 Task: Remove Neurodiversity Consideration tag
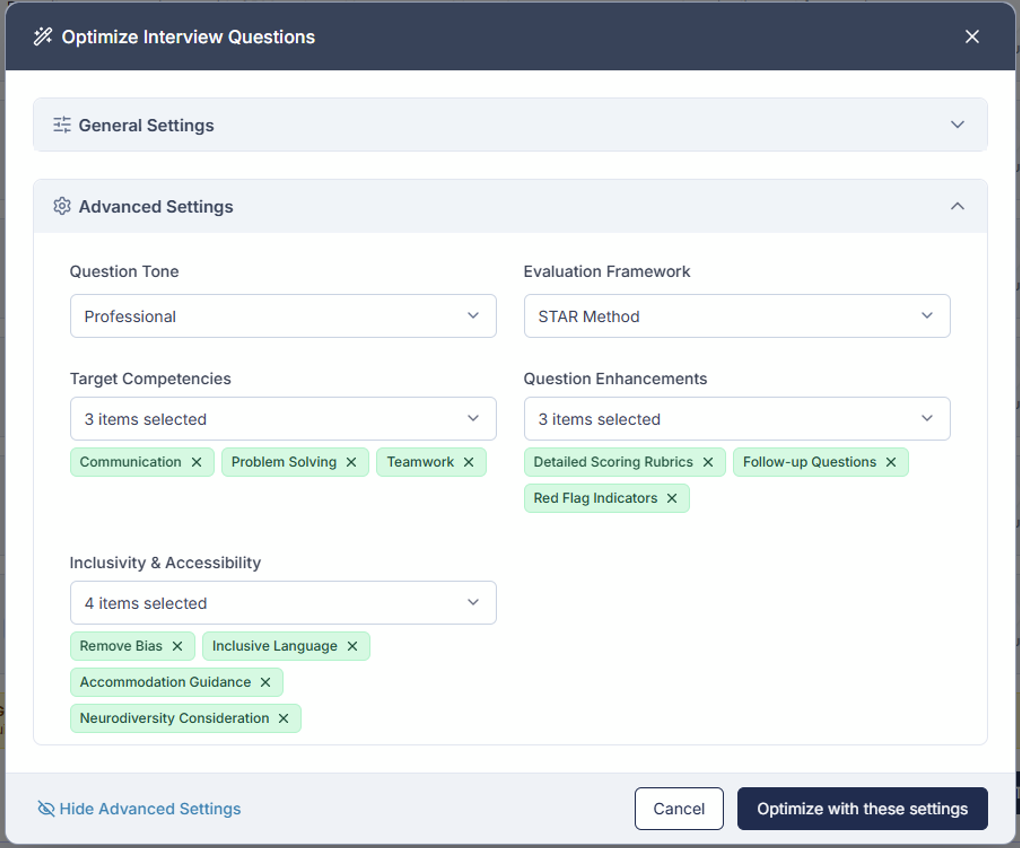[283, 718]
